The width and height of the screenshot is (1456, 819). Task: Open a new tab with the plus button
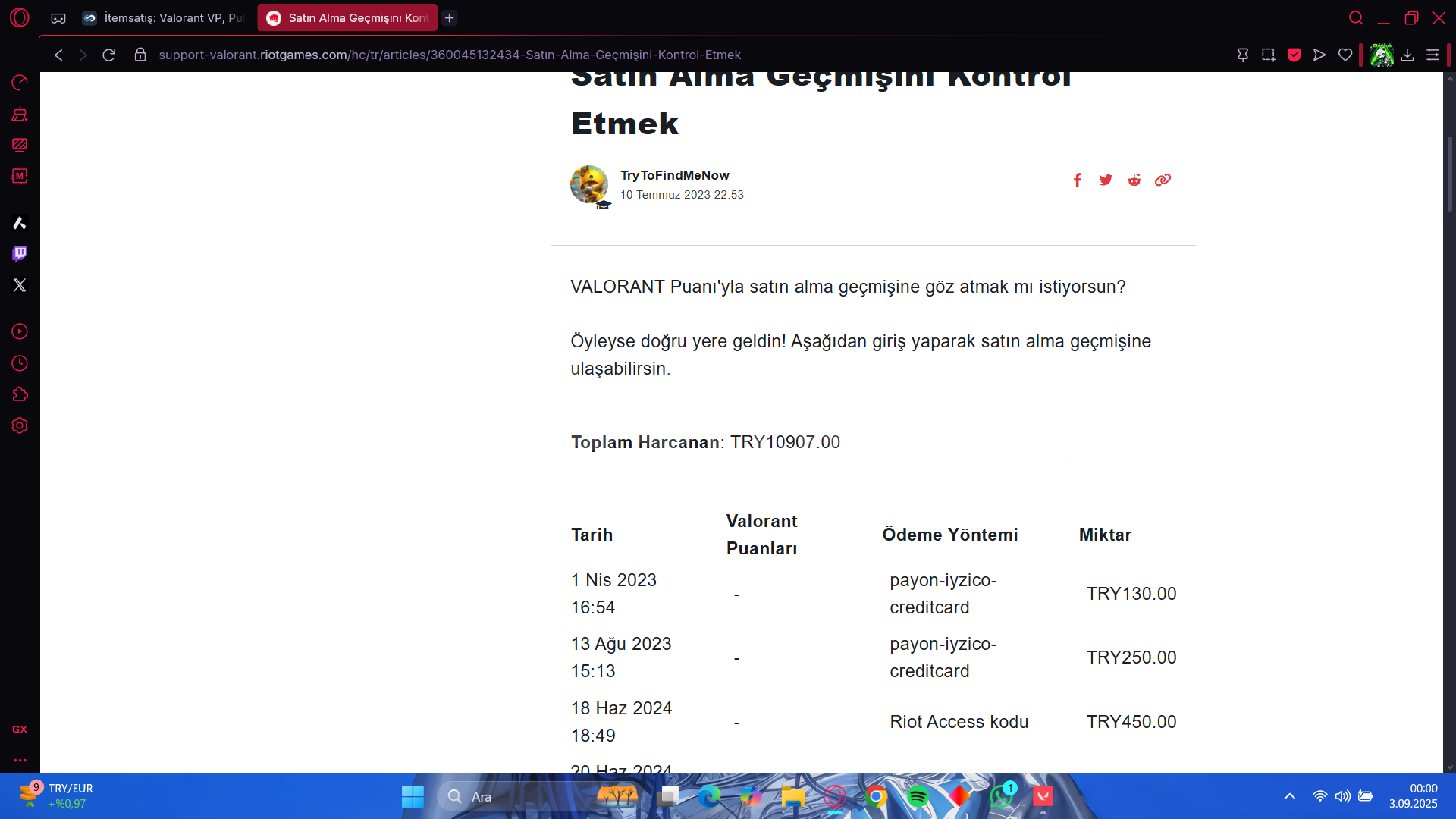point(450,18)
